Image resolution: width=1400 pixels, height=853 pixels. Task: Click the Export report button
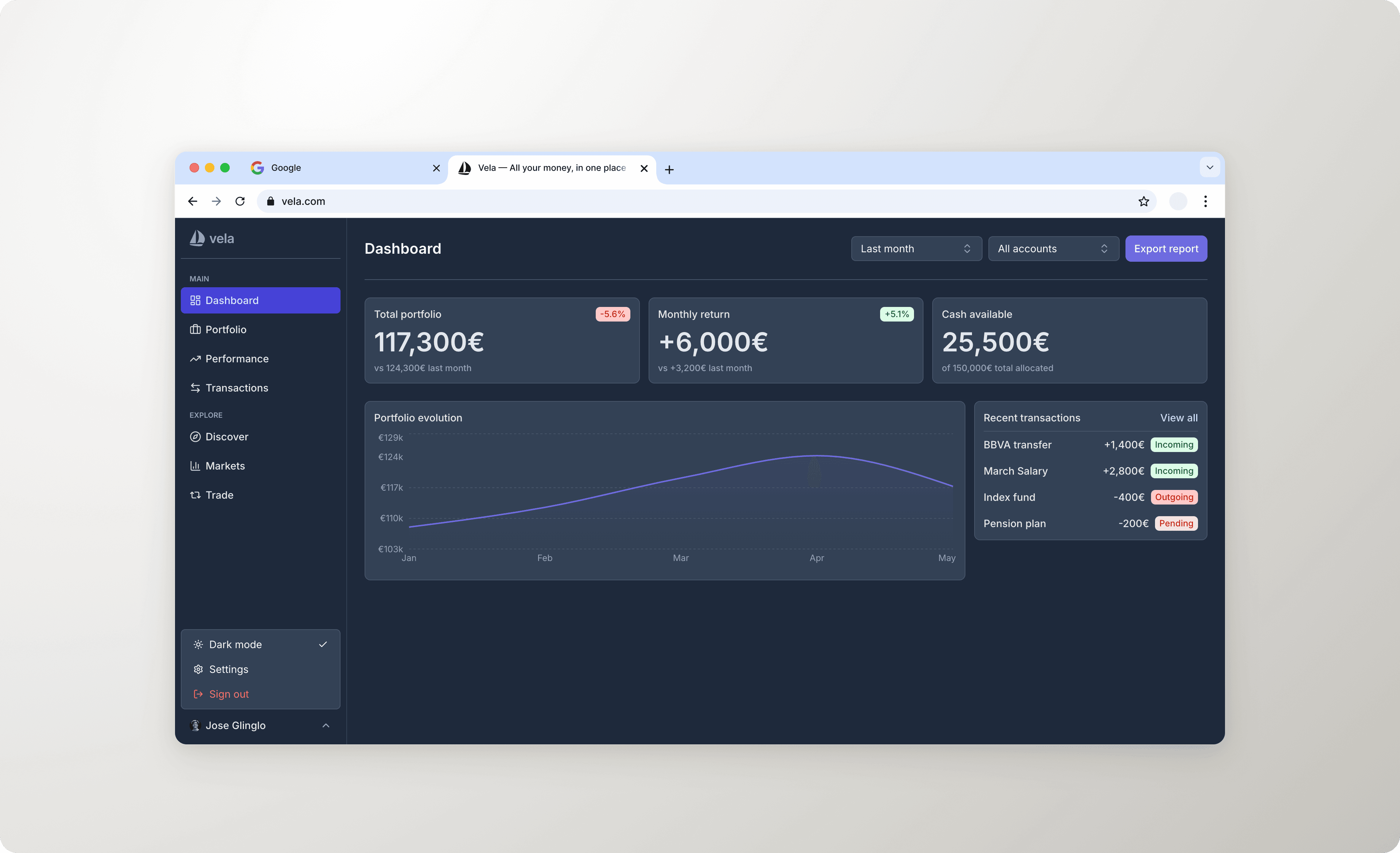(1166, 249)
